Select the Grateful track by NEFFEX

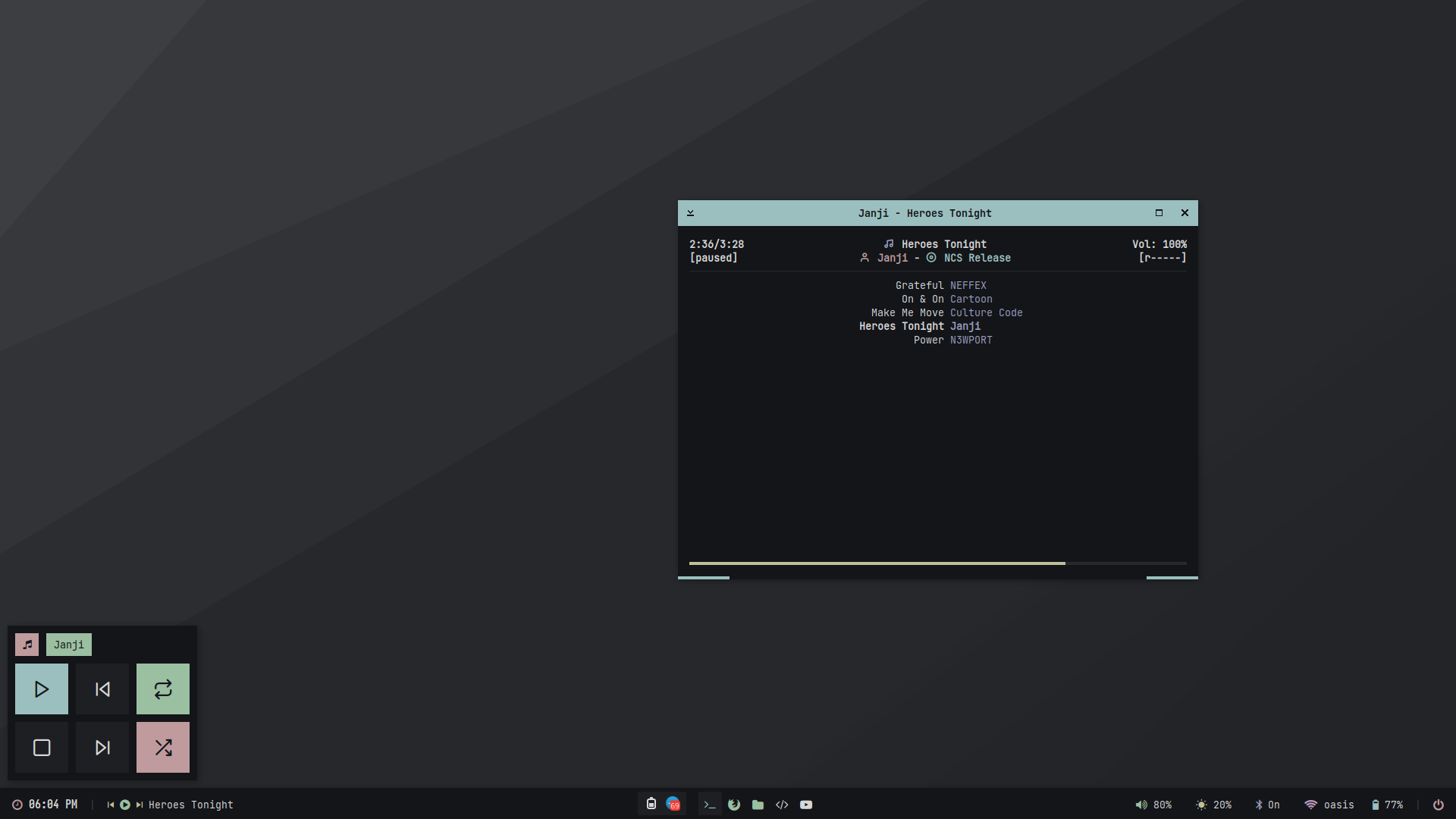pyautogui.click(x=940, y=286)
